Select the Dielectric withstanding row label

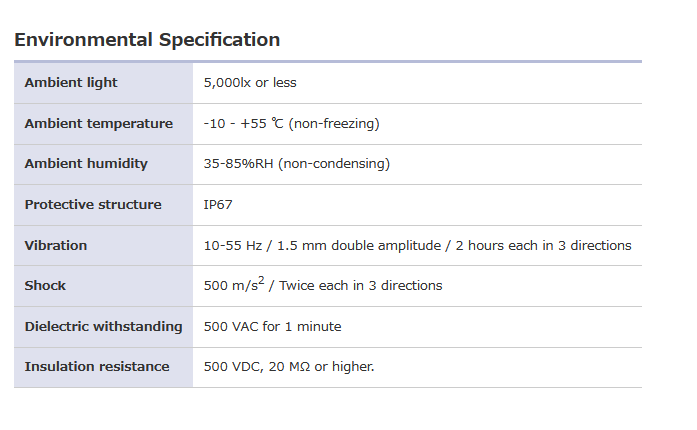103,327
